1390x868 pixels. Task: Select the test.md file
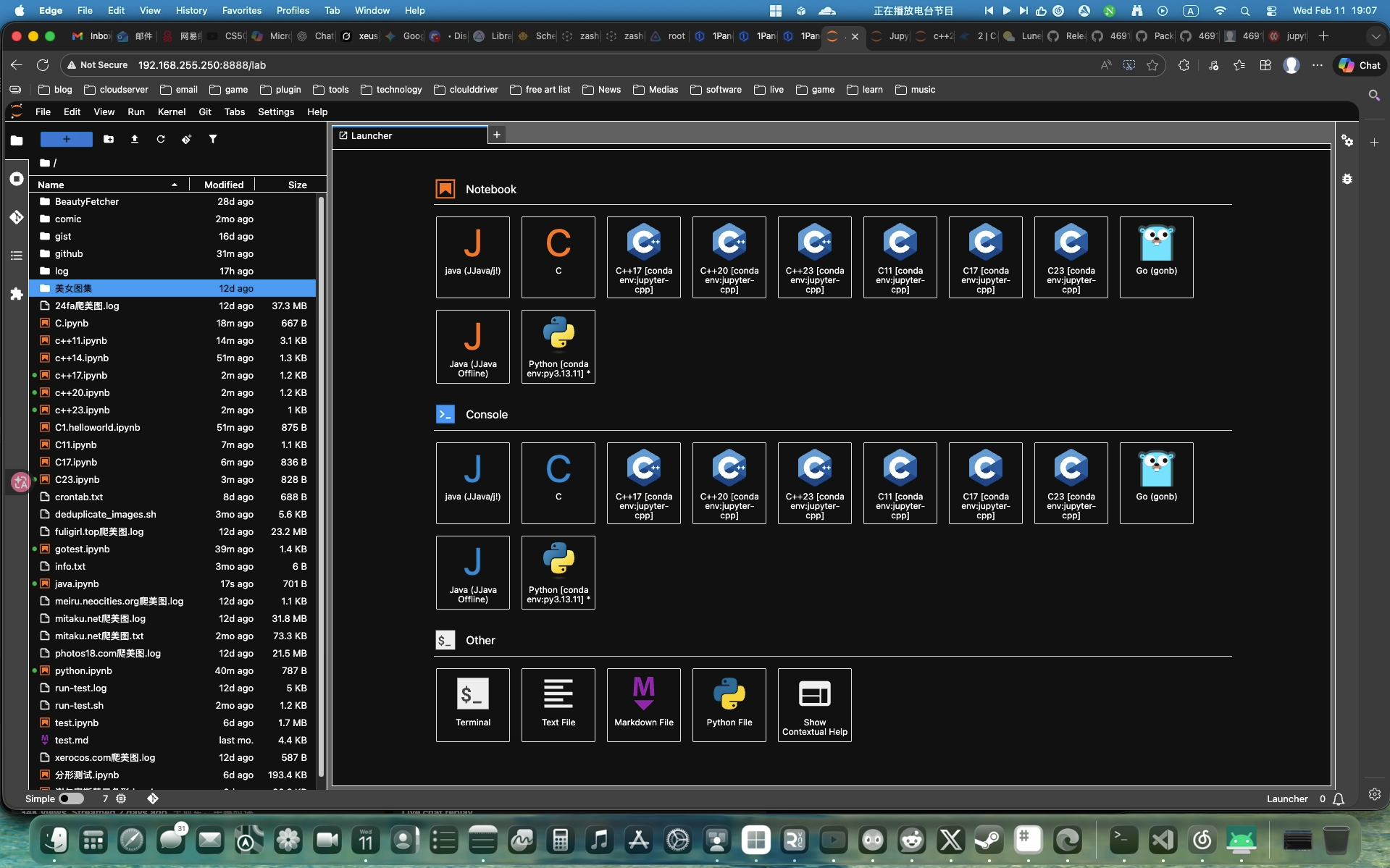pyautogui.click(x=172, y=740)
